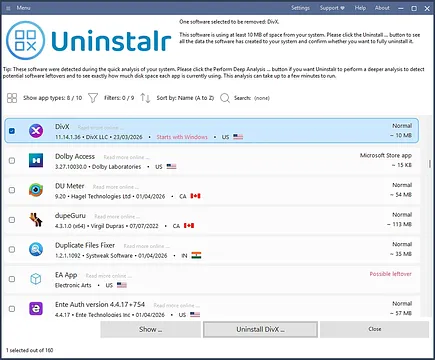This screenshot has height=360, width=435.
Task: Click the Canada flag in dupeGuru row
Action: 189,226
